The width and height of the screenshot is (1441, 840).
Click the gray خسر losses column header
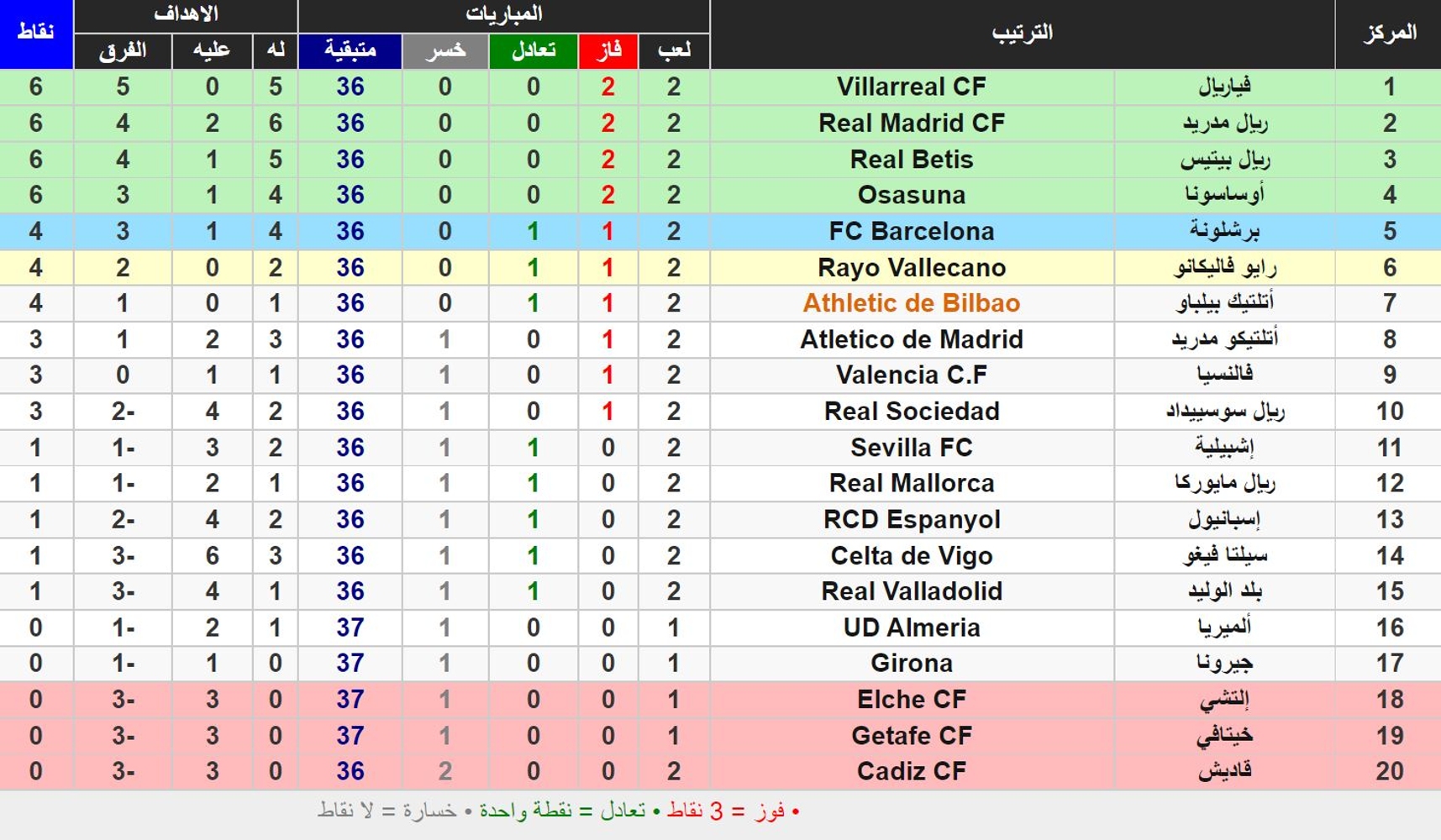tap(444, 50)
